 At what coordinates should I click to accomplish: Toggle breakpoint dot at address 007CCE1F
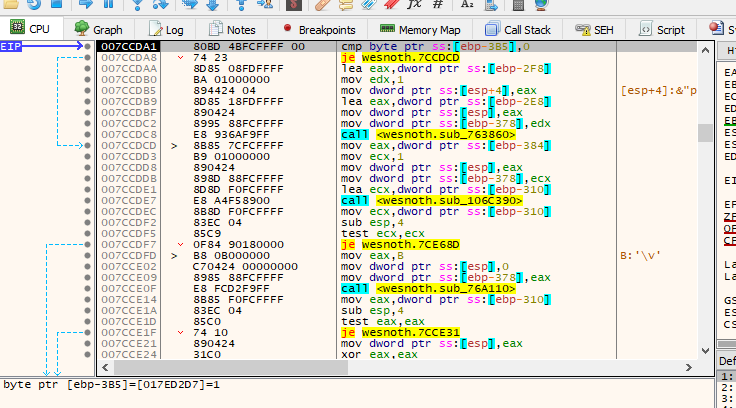click(87, 332)
